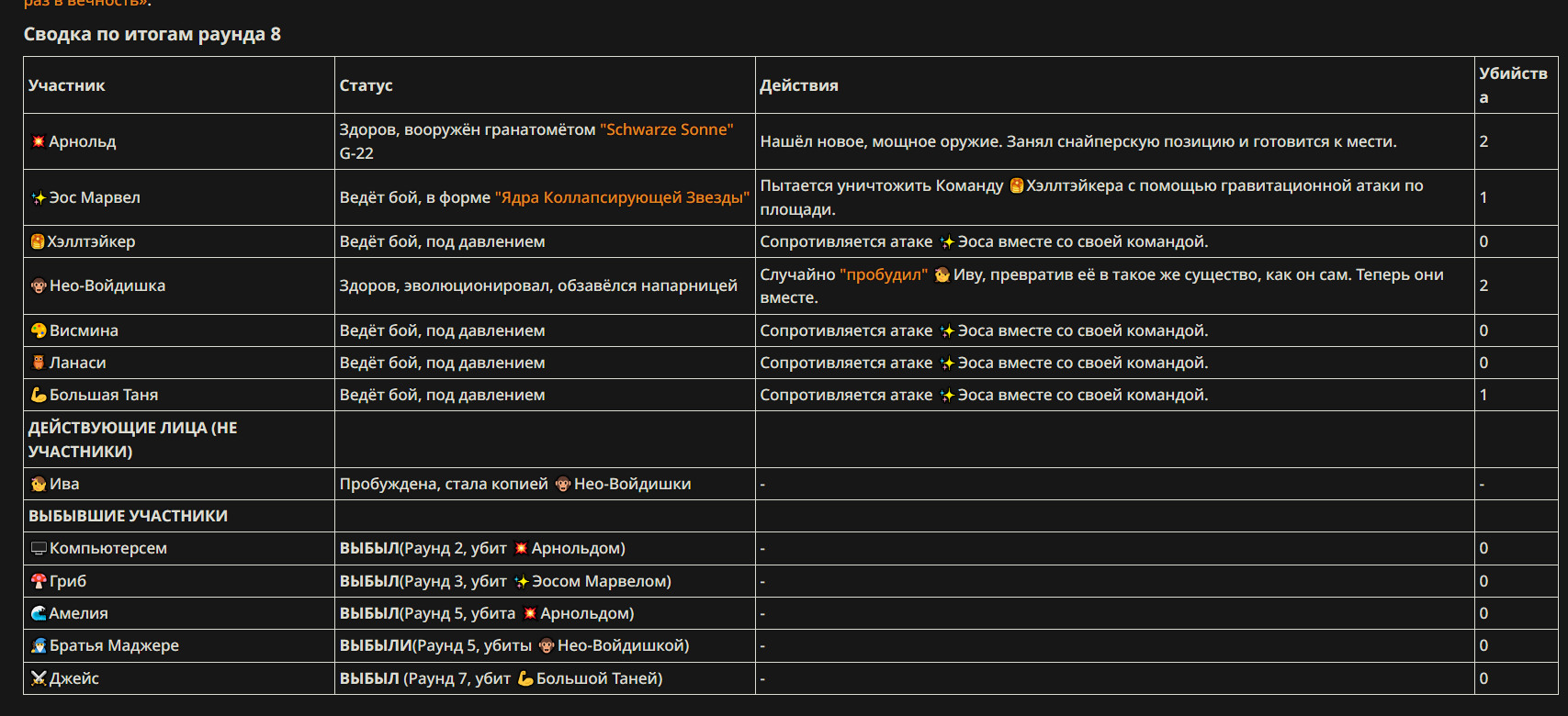This screenshot has height=716, width=1568.
Task: Click the wave emoji beside Амелия
Action: 39,613
